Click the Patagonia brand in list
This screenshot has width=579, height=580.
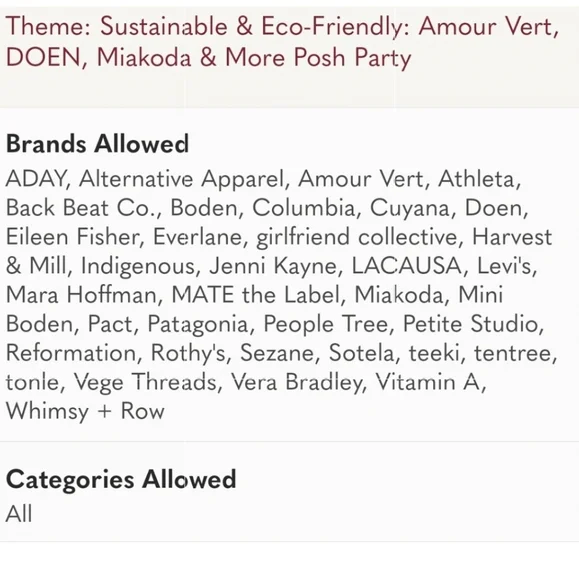coord(198,324)
